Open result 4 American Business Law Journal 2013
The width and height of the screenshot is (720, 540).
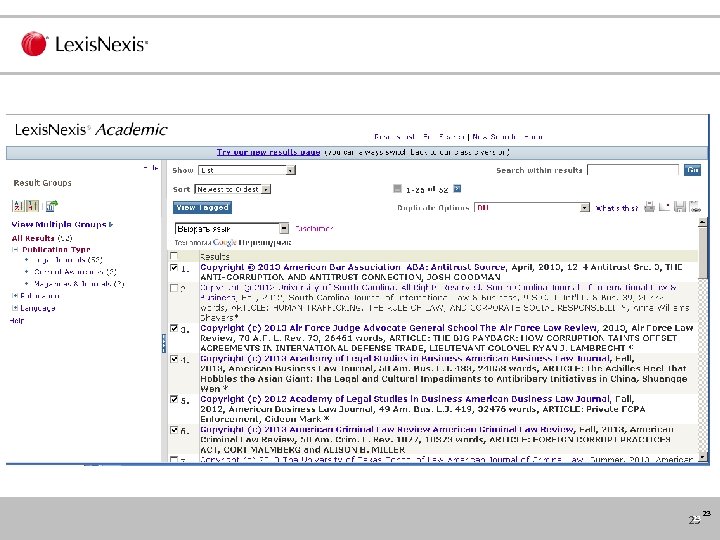405,358
